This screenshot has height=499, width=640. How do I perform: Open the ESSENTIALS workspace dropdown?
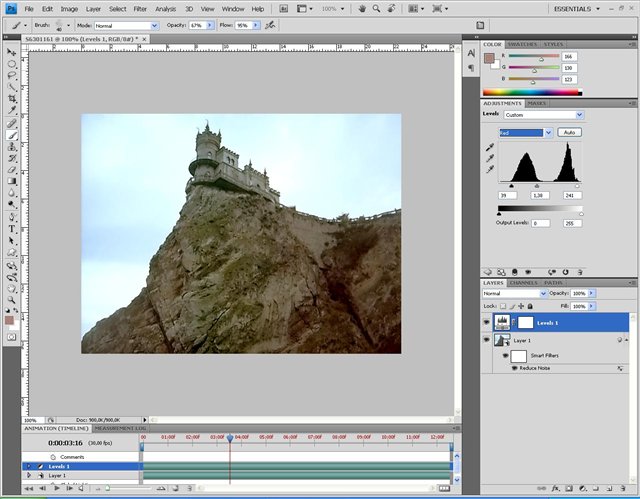577,9
